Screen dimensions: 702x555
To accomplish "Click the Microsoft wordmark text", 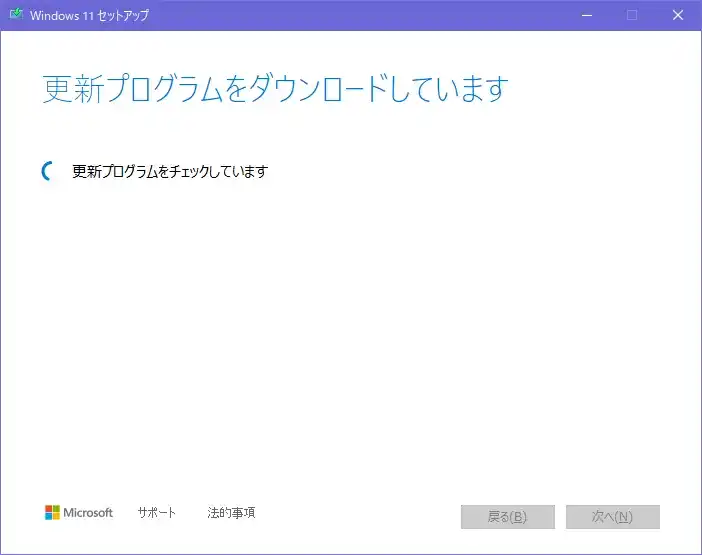I will click(89, 513).
